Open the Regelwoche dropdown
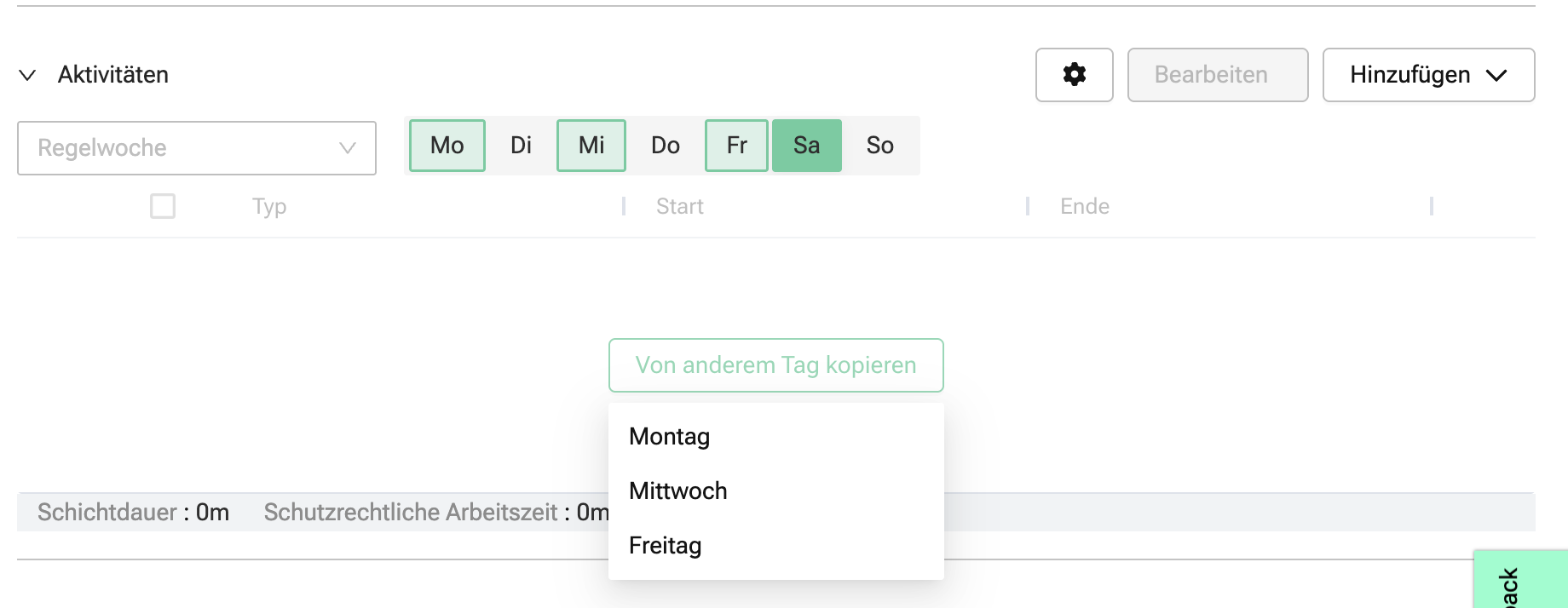The image size is (1568, 608). pyautogui.click(x=196, y=148)
